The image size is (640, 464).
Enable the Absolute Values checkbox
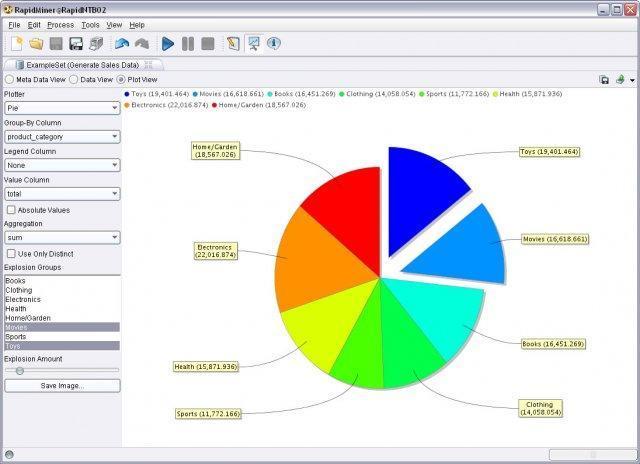pyautogui.click(x=11, y=210)
